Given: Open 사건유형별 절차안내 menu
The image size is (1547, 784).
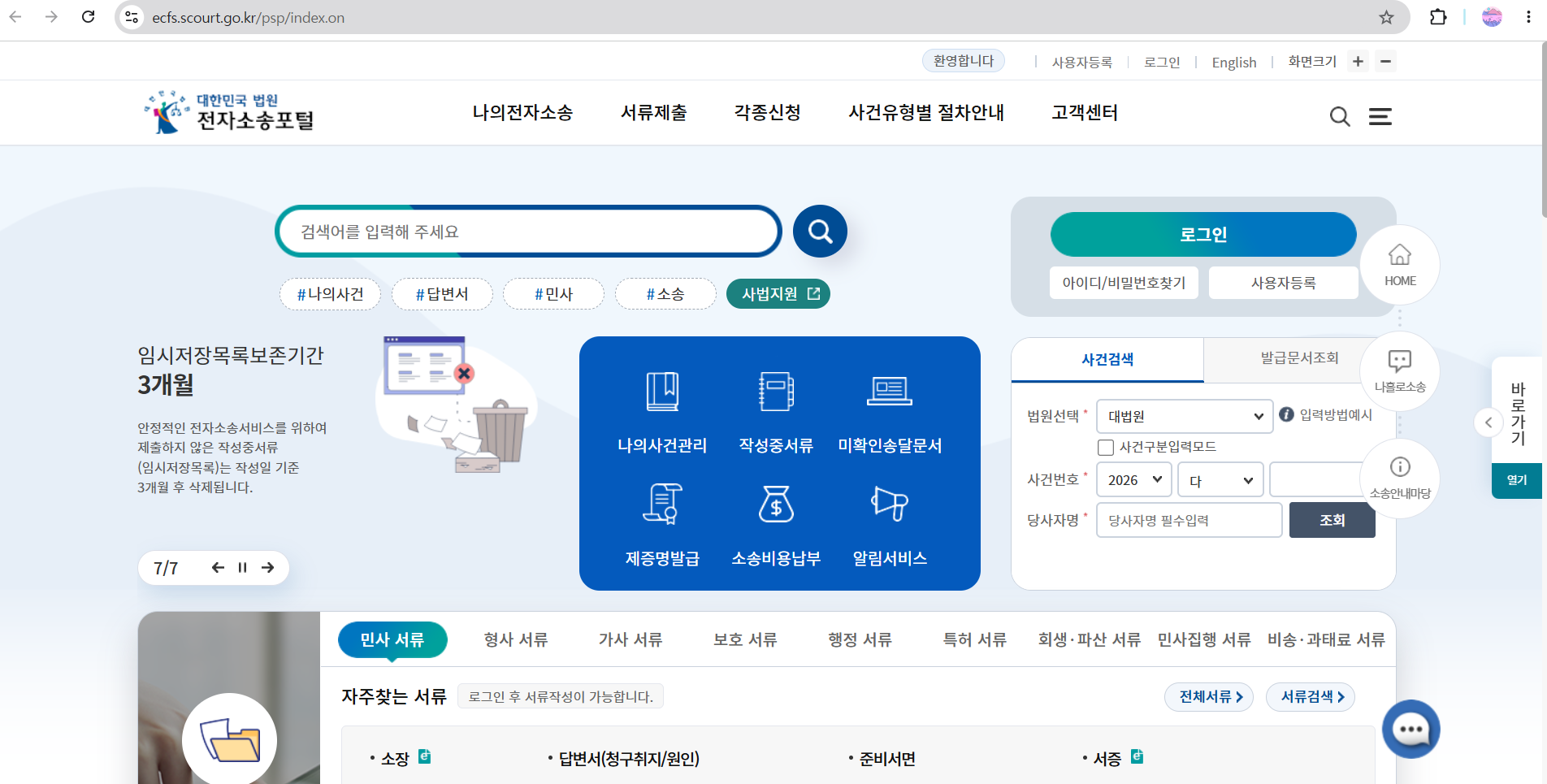Looking at the screenshot, I should coord(926,113).
